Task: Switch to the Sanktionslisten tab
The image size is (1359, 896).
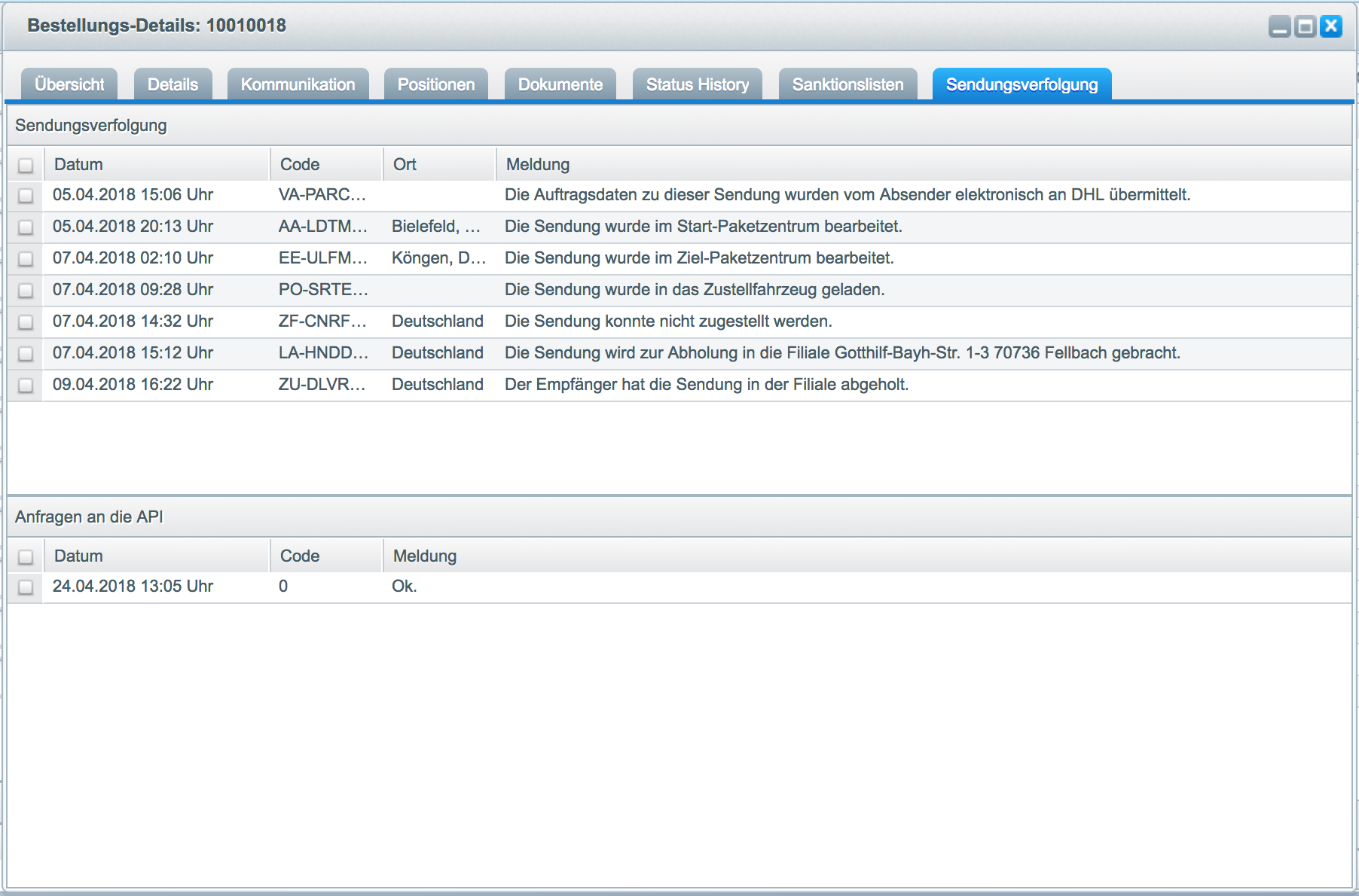Action: click(847, 84)
